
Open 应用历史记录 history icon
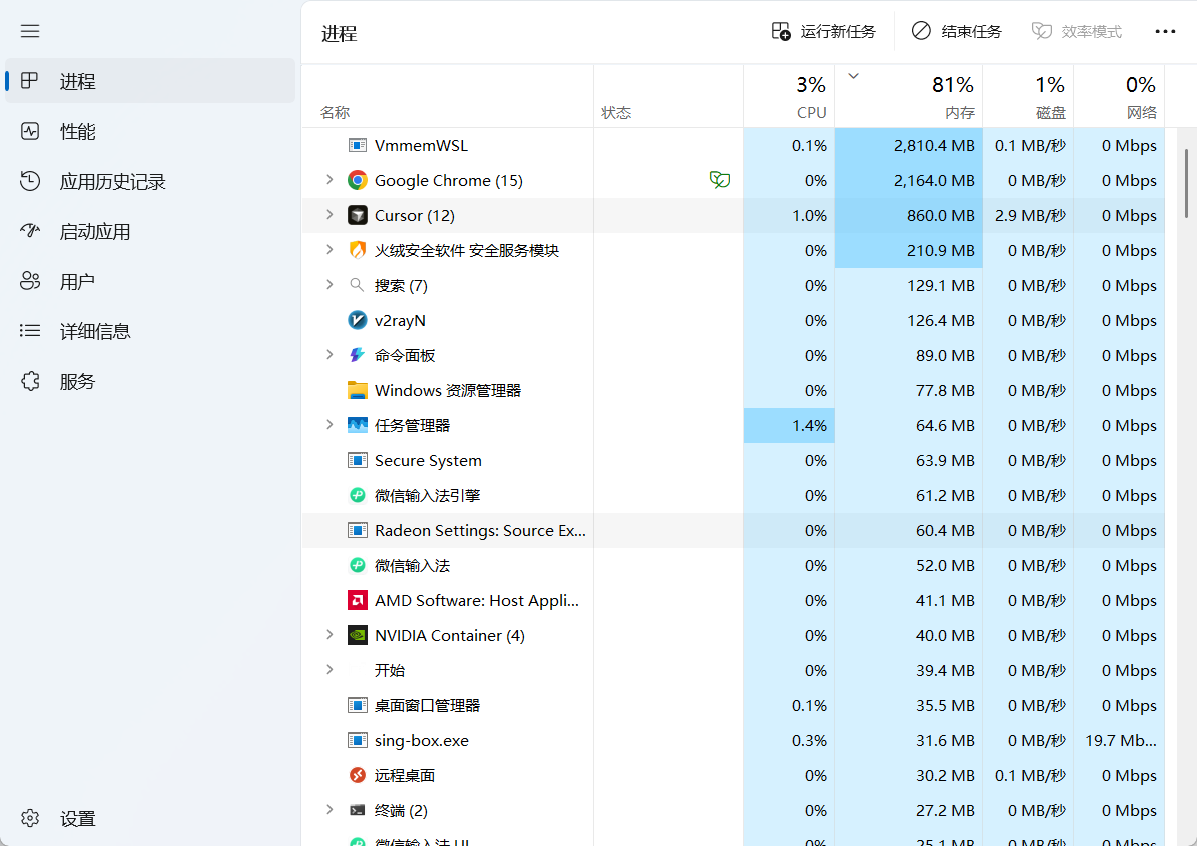click(30, 182)
